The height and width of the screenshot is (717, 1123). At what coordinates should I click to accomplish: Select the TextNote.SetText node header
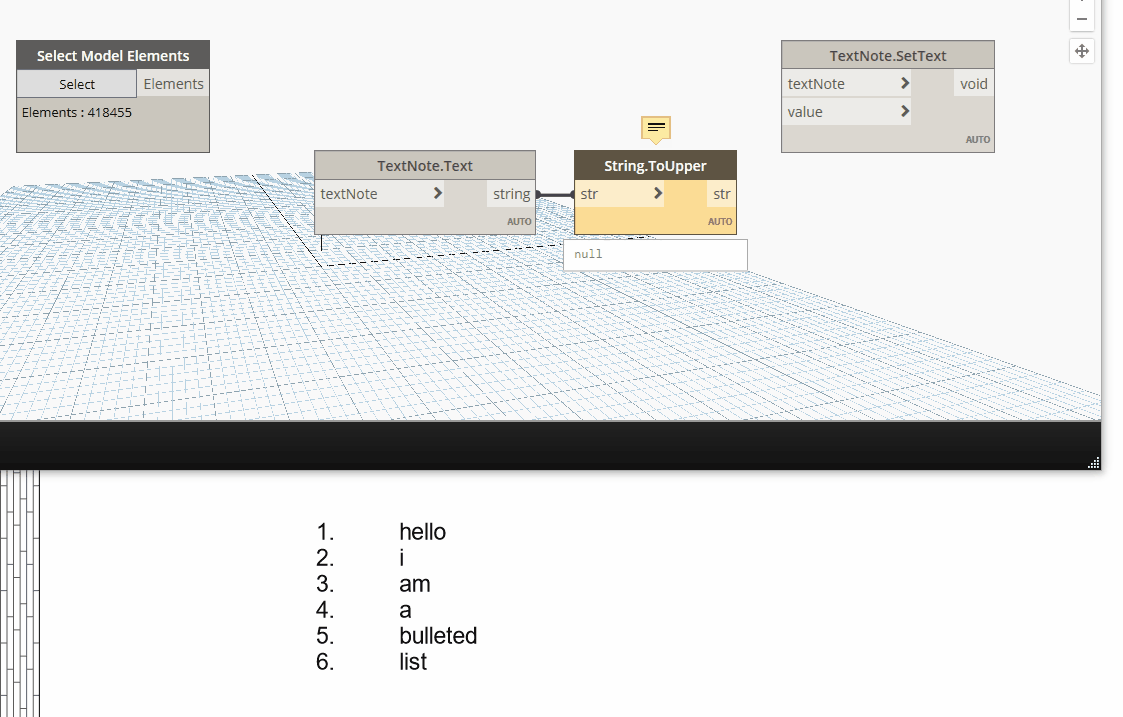(887, 56)
